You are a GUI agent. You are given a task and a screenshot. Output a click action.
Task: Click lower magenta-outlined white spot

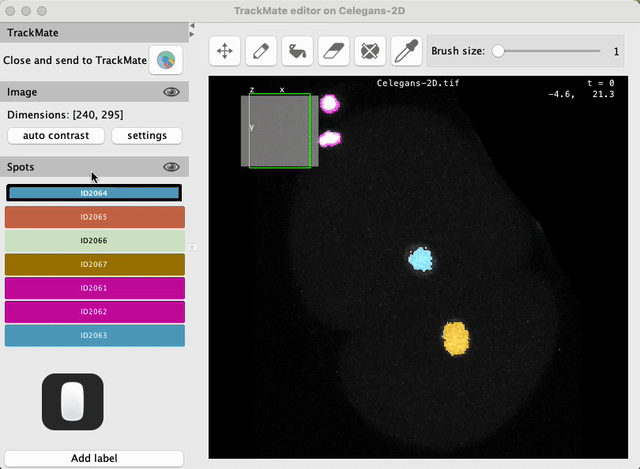click(x=330, y=139)
